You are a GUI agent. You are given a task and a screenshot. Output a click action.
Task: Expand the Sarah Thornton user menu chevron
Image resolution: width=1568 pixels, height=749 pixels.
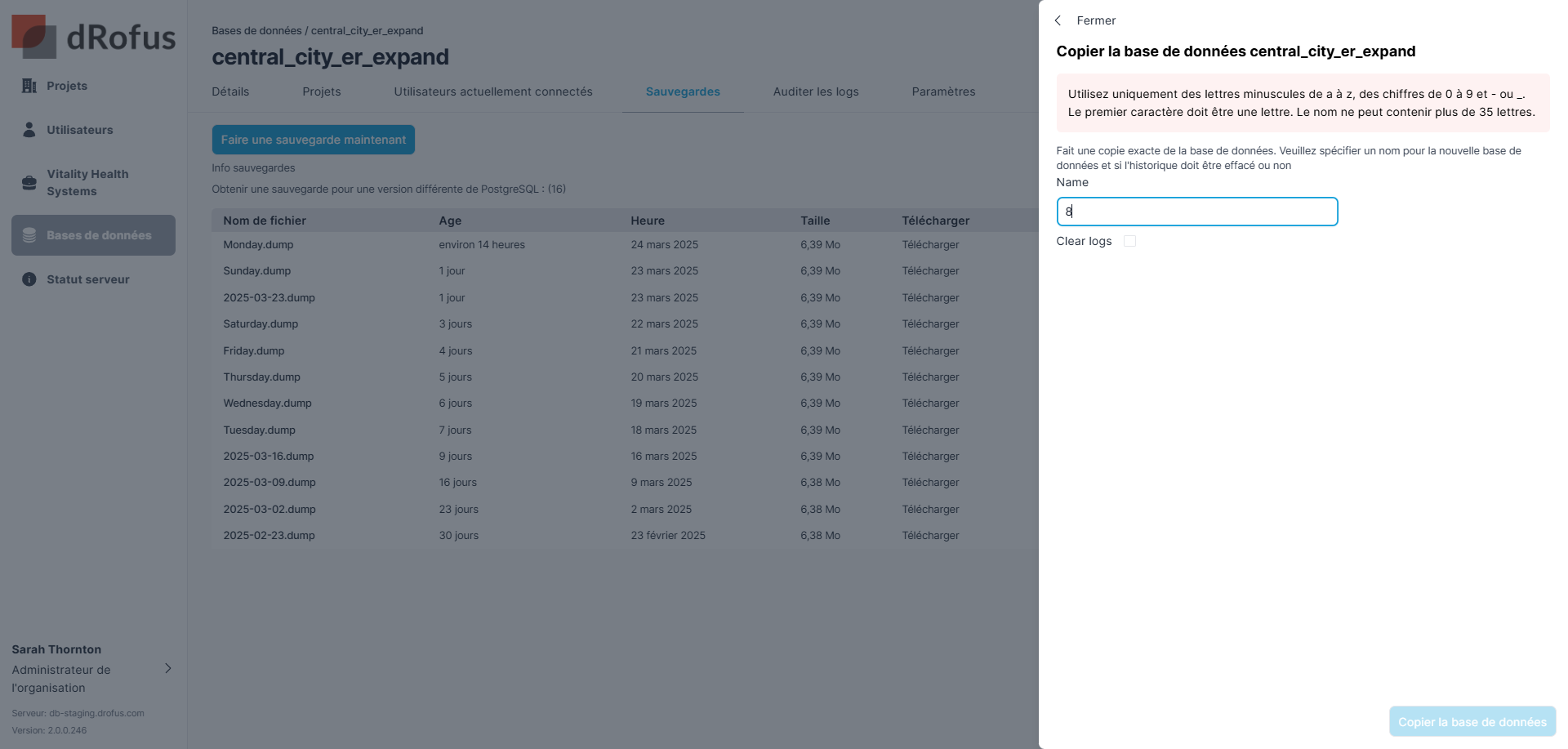(x=168, y=668)
